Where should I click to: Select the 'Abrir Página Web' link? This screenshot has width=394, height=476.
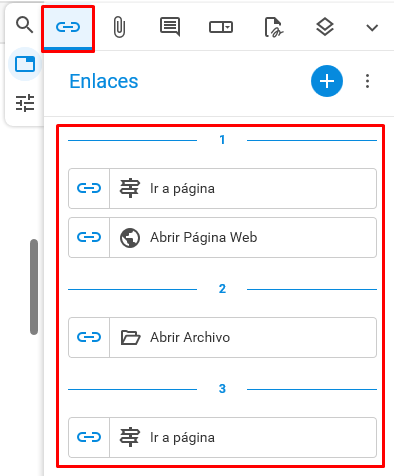[x=222, y=237]
